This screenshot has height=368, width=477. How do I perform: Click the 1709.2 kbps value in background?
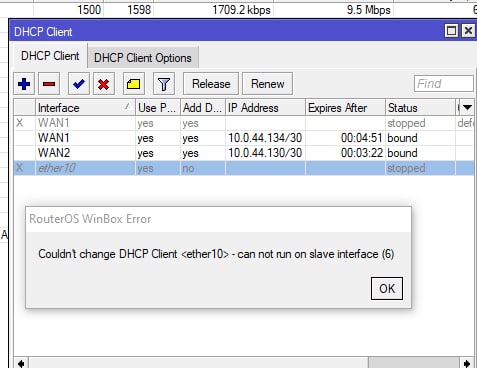point(241,10)
